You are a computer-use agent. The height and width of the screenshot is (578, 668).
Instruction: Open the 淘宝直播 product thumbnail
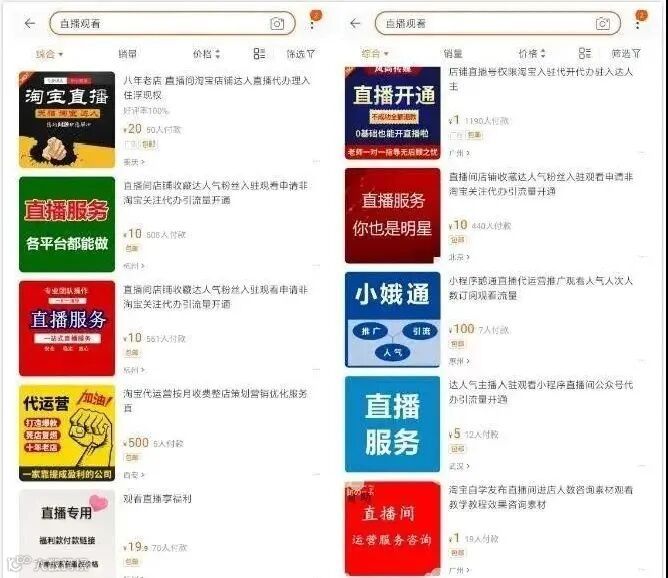67,120
